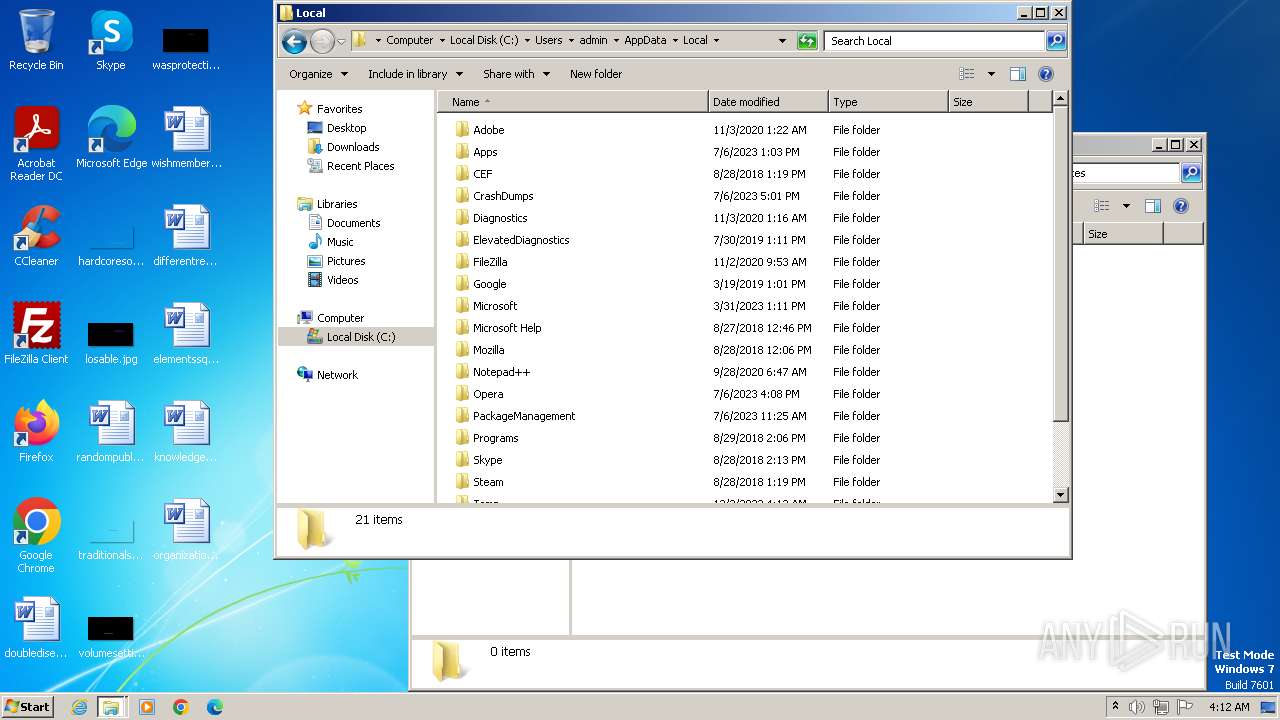
Task: Click the clock showing 4:12 AM
Action: (x=1228, y=707)
